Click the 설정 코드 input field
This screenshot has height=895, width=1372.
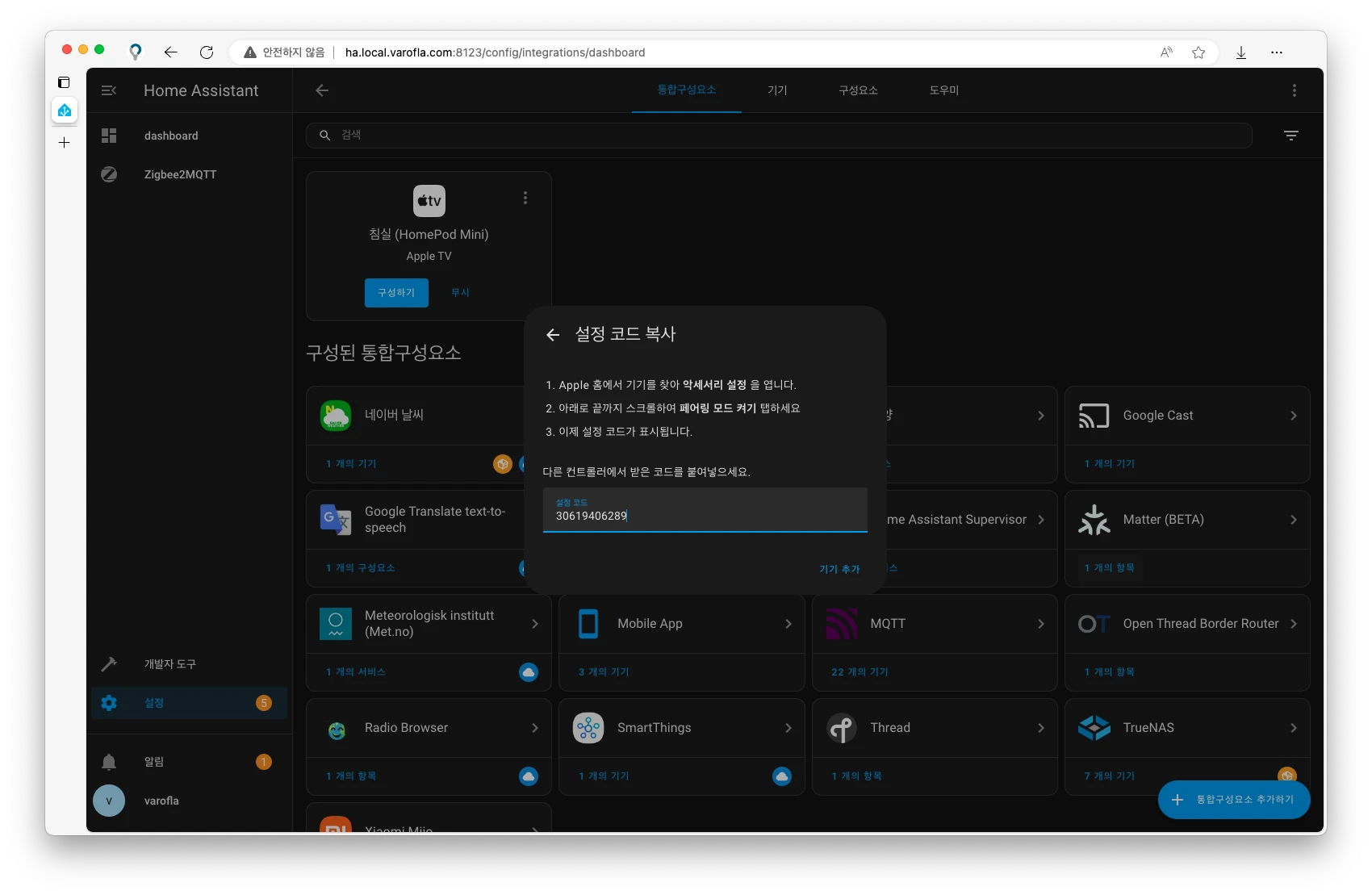[705, 514]
